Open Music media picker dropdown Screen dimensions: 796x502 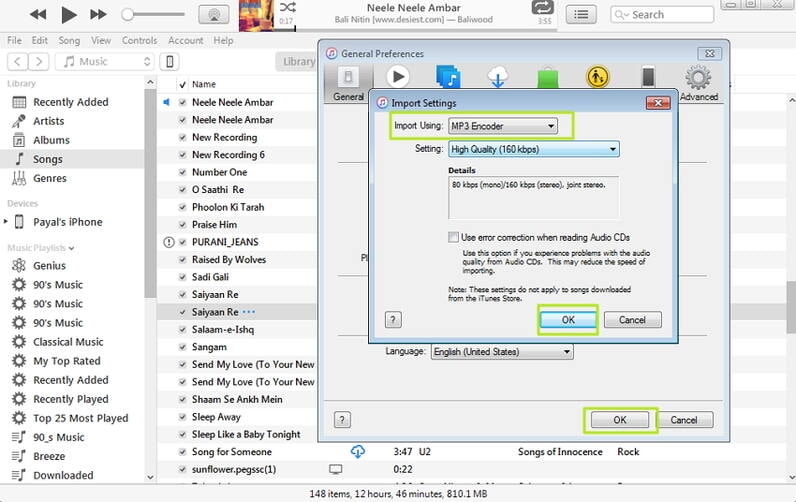click(105, 62)
